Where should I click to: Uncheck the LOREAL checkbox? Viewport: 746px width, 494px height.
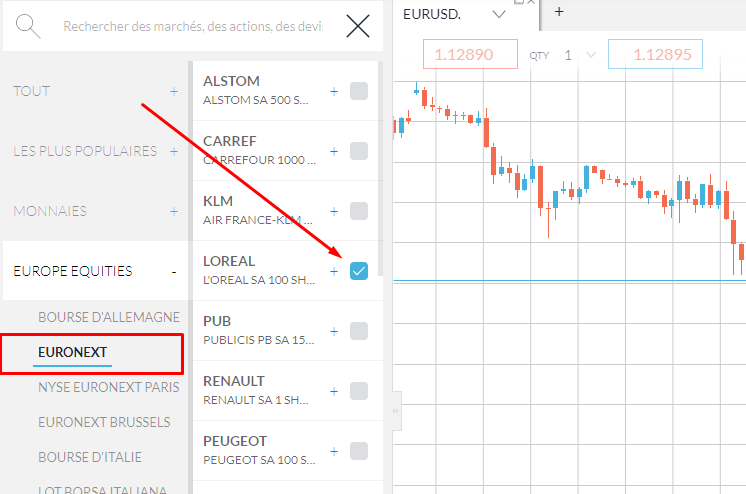(x=359, y=271)
